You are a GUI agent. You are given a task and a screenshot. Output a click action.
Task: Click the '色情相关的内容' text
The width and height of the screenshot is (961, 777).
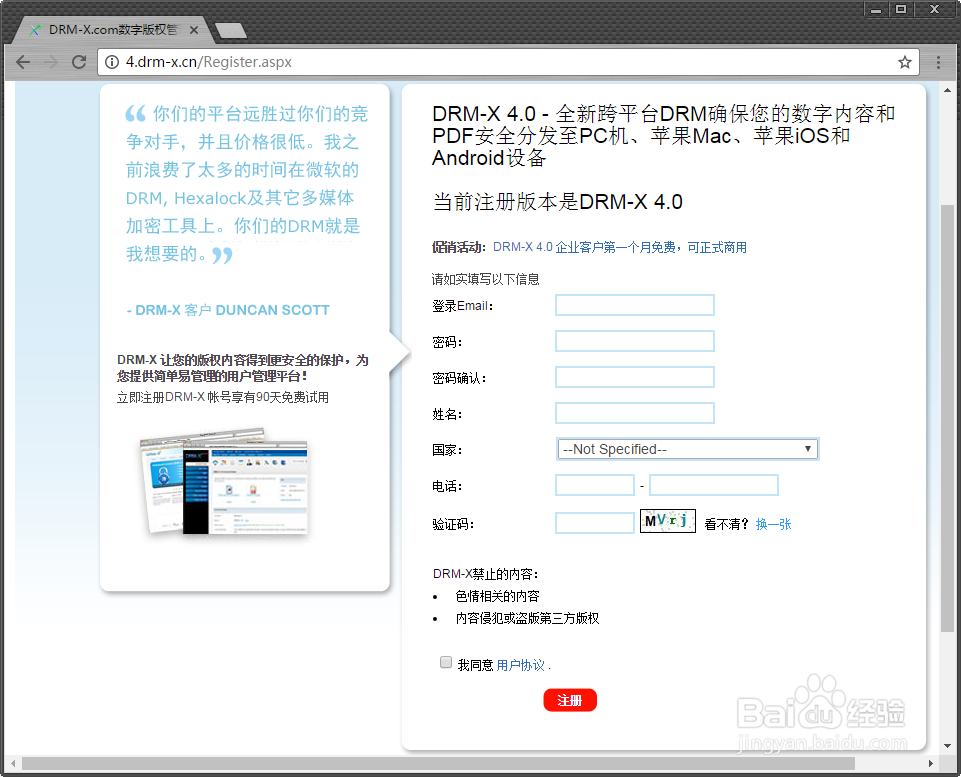tap(497, 596)
